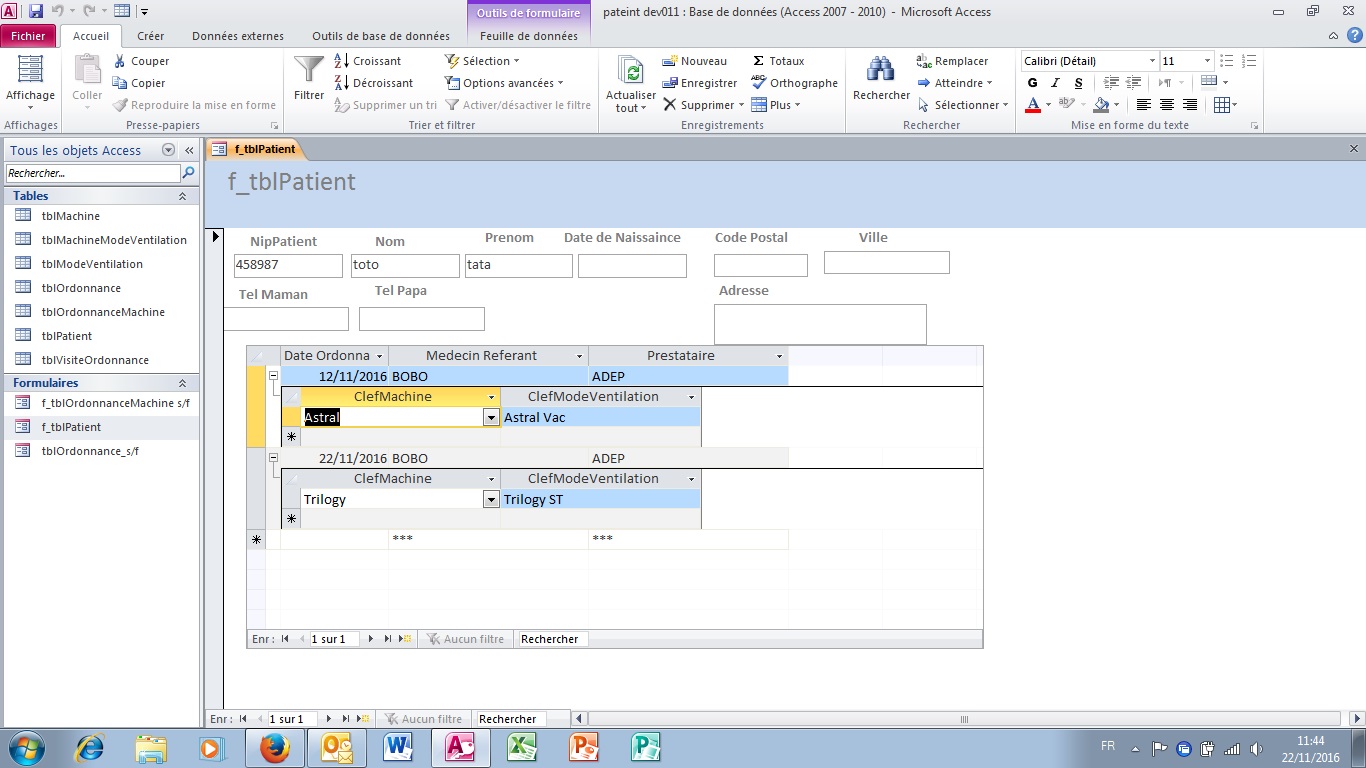Screen dimensions: 1366x768
Task: Click the NipPatient field 458987
Action: coord(288,266)
